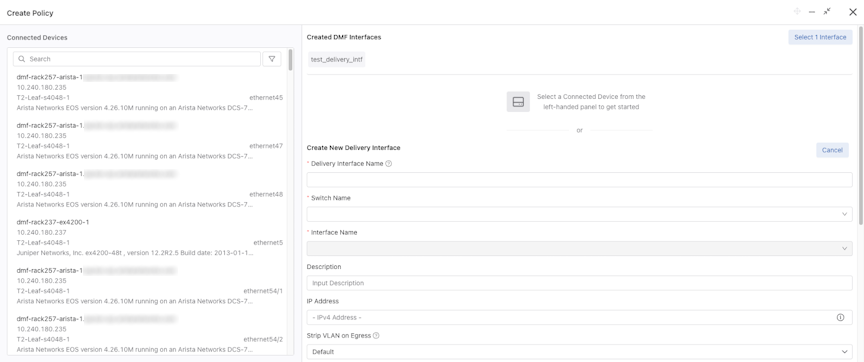
Task: Click the search magnifier icon
Action: (21, 59)
